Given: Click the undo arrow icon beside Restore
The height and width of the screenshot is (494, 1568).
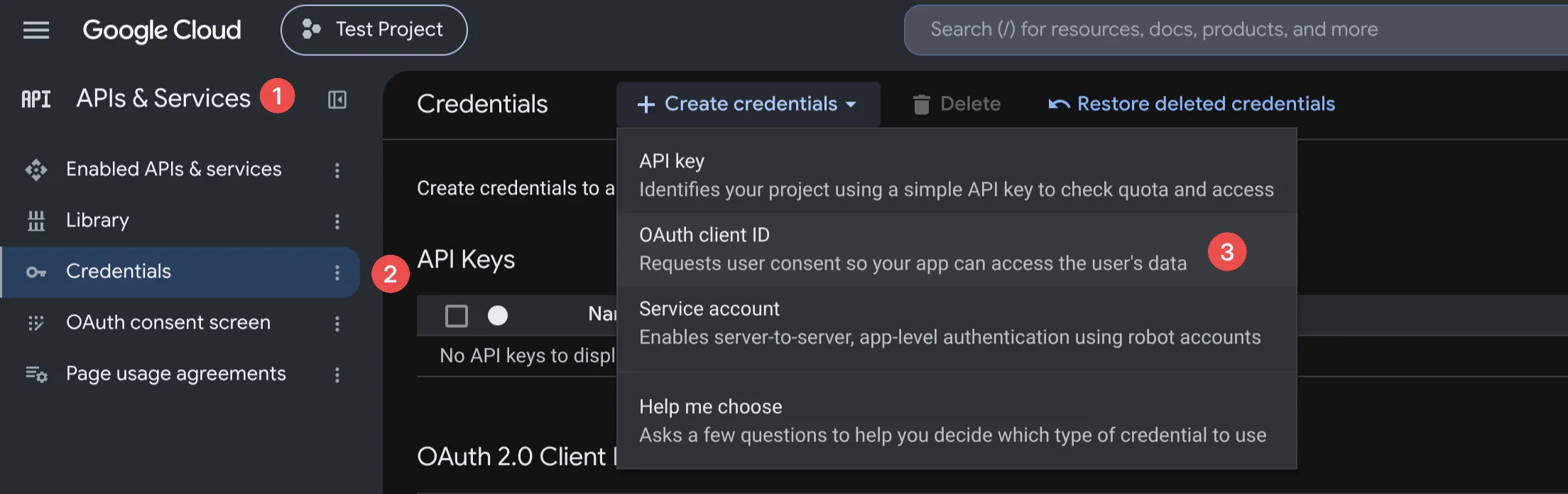Looking at the screenshot, I should click(1059, 105).
